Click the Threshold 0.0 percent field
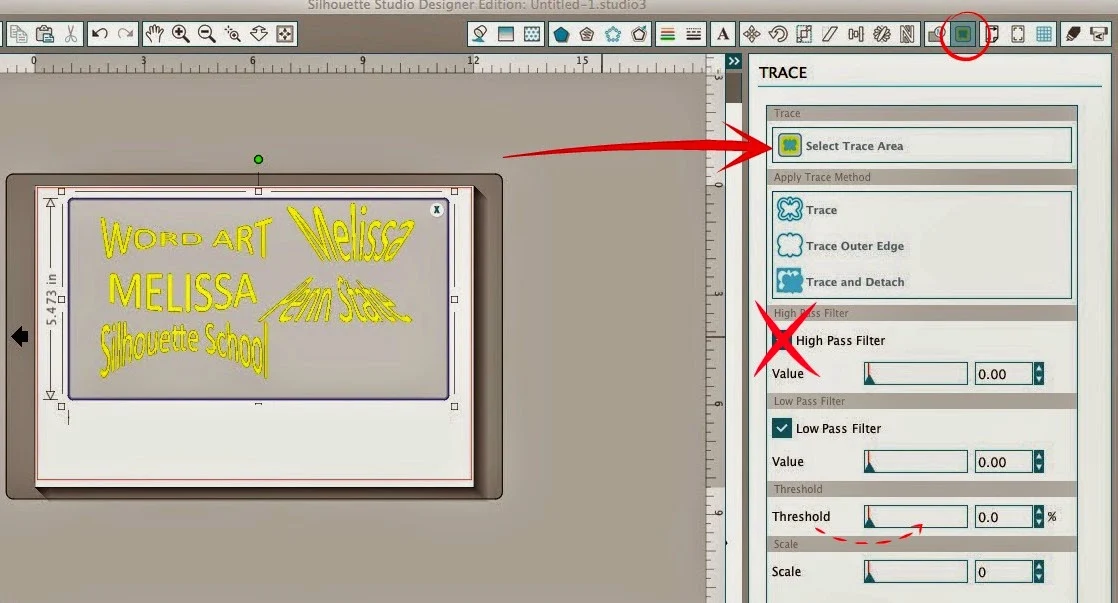Viewport: 1118px width, 603px height. pos(1003,516)
